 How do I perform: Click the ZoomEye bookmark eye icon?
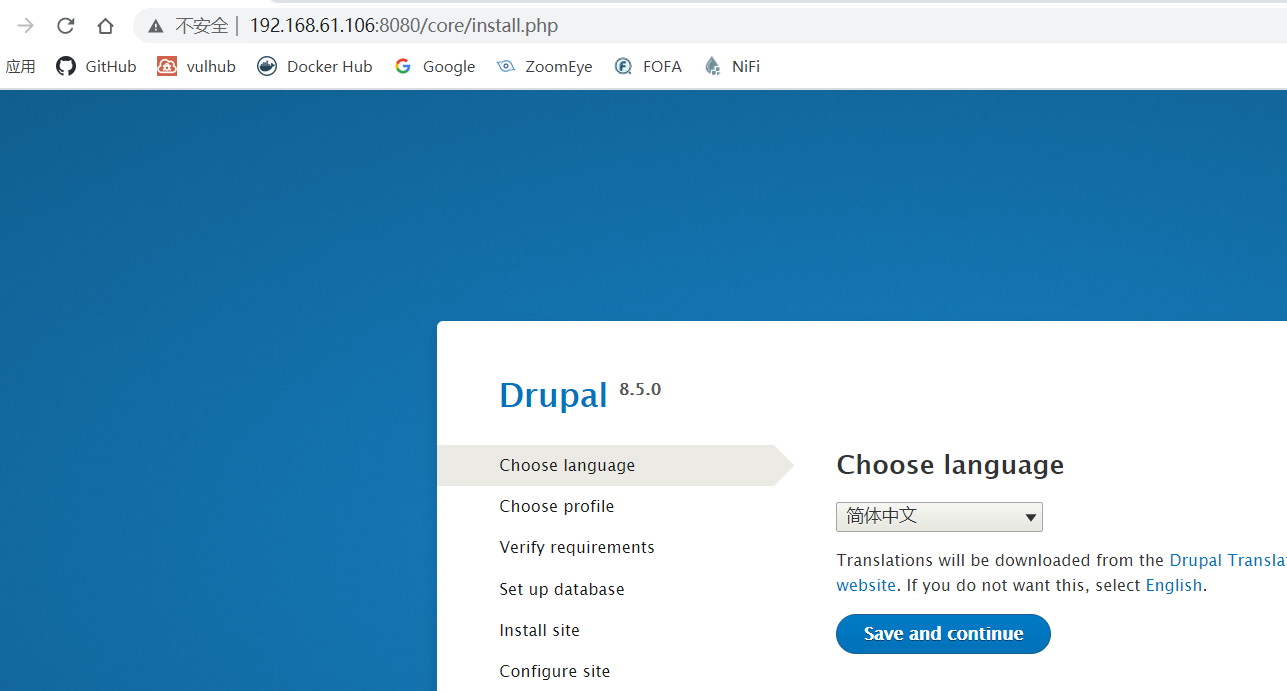click(x=506, y=66)
